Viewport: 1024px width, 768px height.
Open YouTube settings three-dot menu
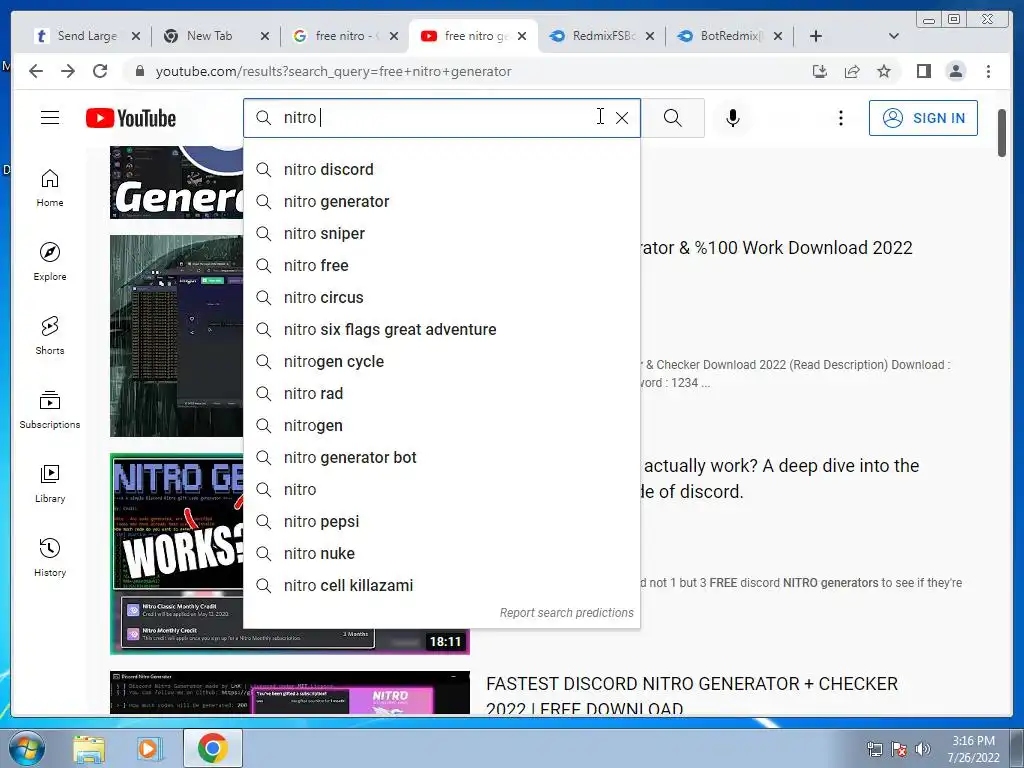click(x=840, y=118)
